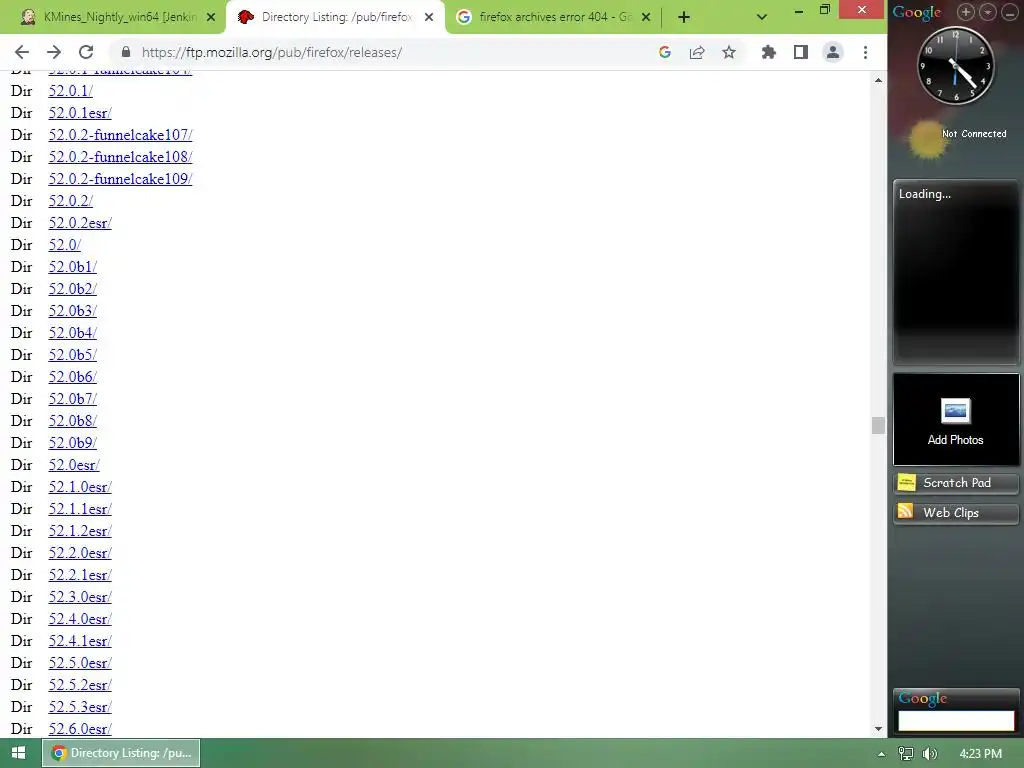Open the 52.0b5/ beta directory

tap(72, 355)
